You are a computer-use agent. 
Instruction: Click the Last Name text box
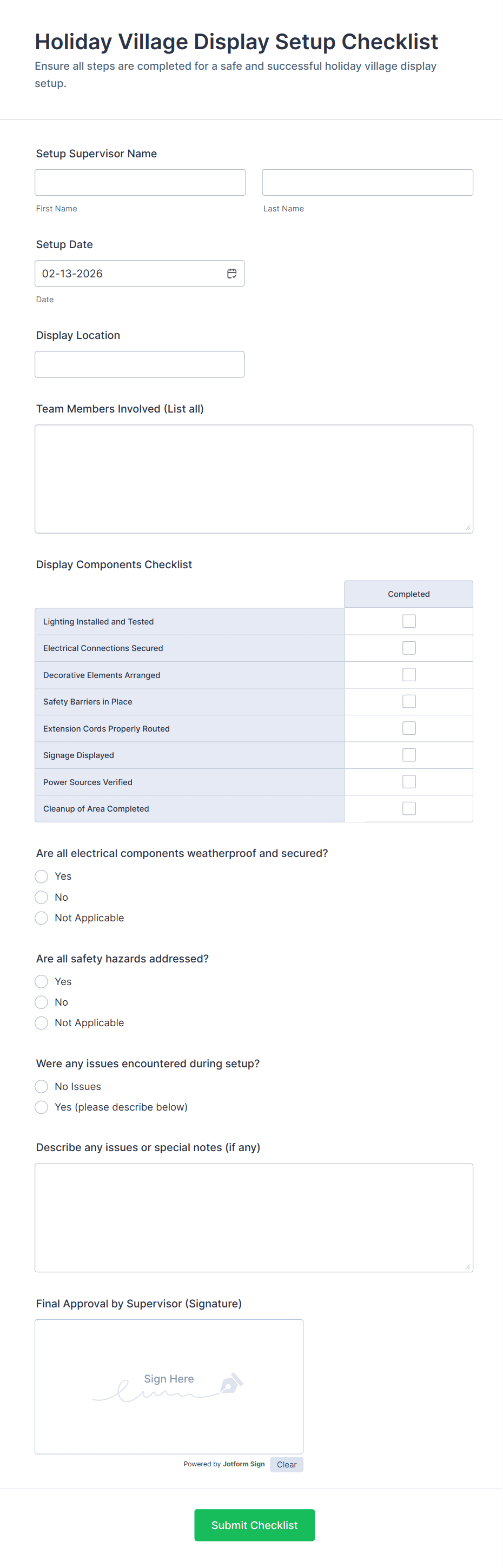(367, 183)
